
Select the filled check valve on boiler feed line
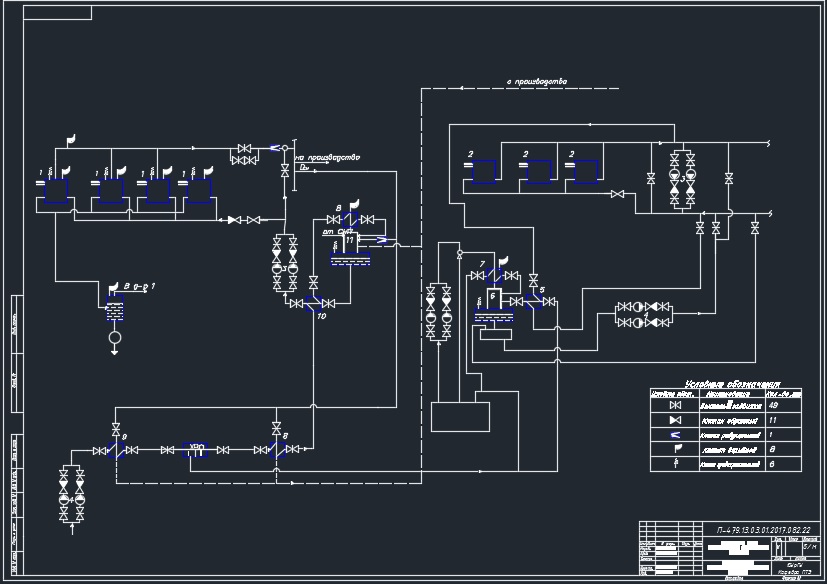tap(233, 219)
